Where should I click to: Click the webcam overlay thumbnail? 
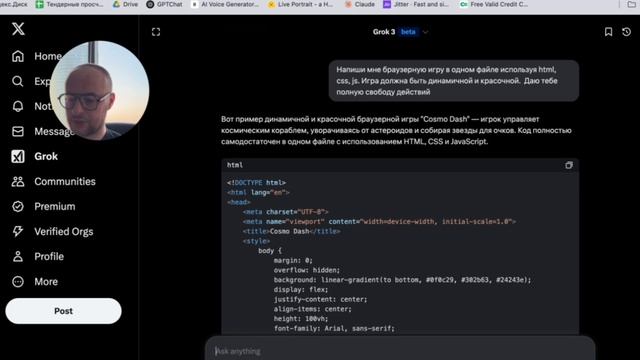99,90
